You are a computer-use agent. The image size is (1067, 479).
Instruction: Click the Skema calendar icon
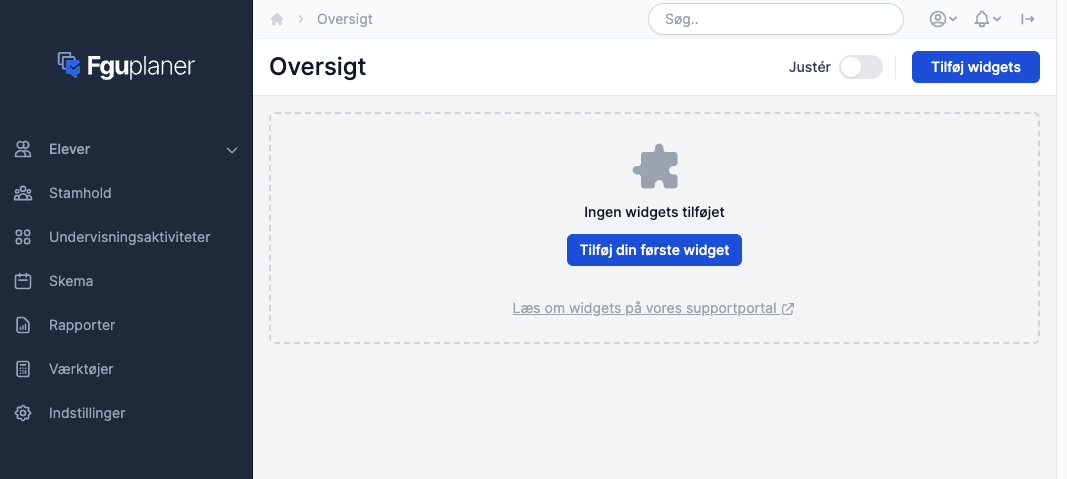tap(23, 281)
